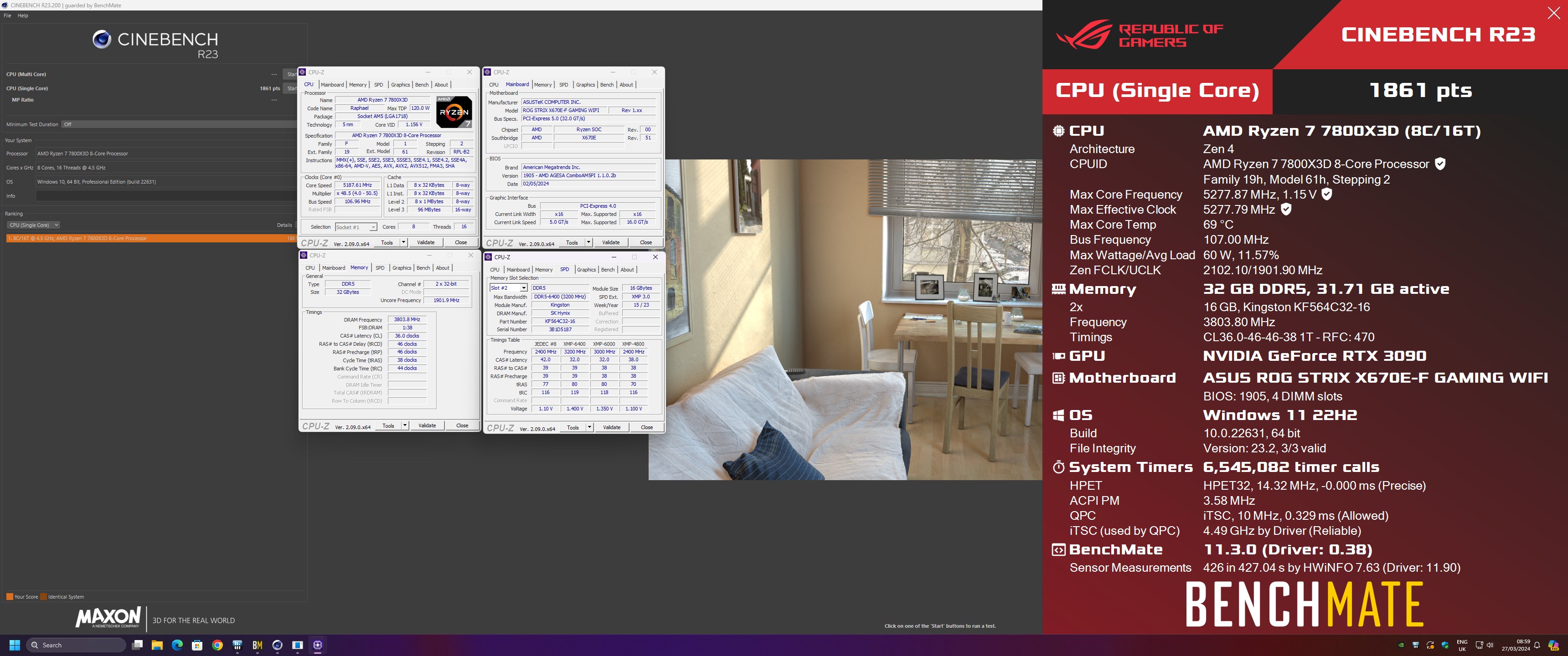Open the notifications bell

click(x=1537, y=645)
